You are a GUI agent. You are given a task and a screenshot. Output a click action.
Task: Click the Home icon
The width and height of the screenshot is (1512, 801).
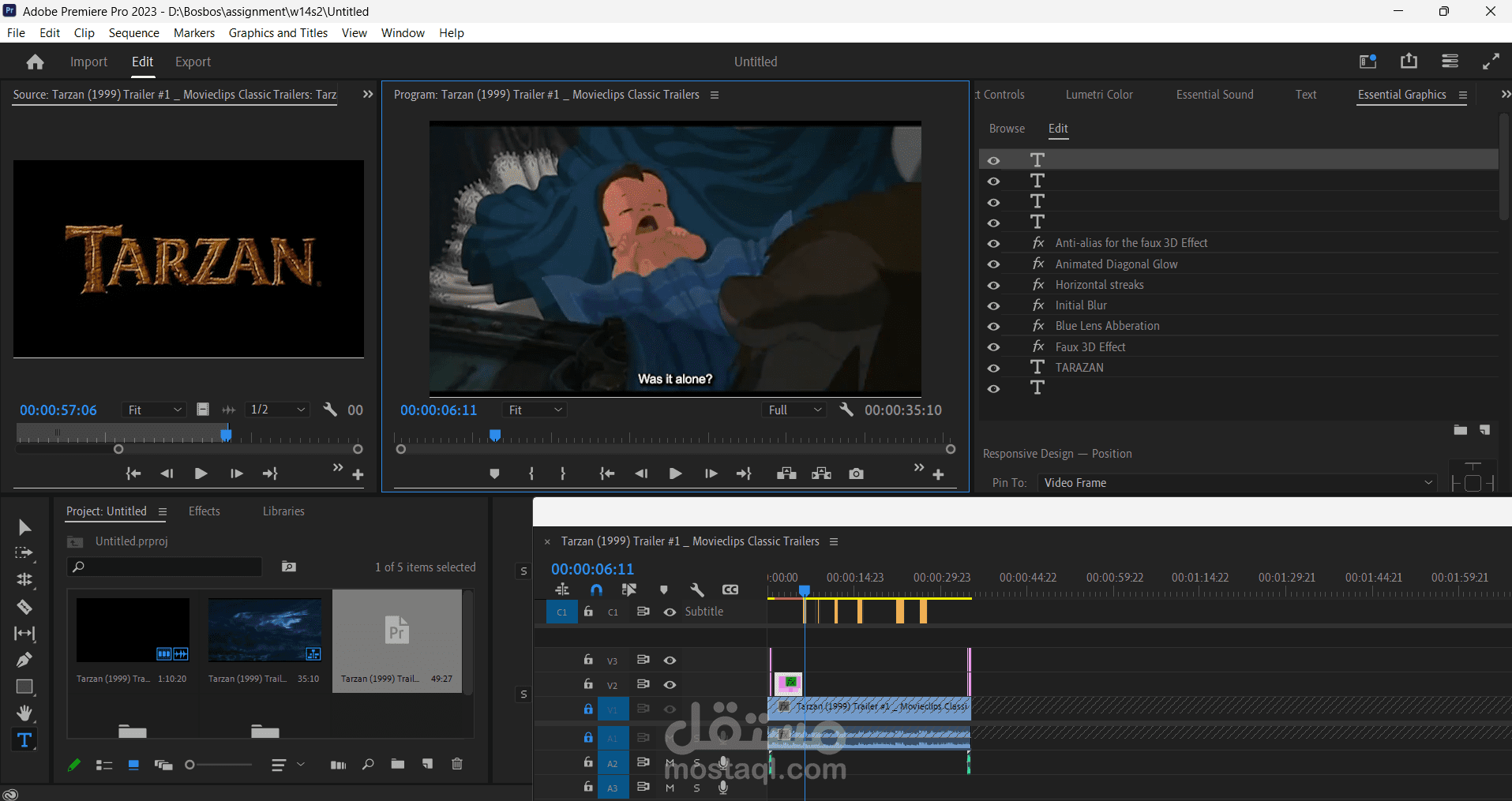[x=35, y=62]
